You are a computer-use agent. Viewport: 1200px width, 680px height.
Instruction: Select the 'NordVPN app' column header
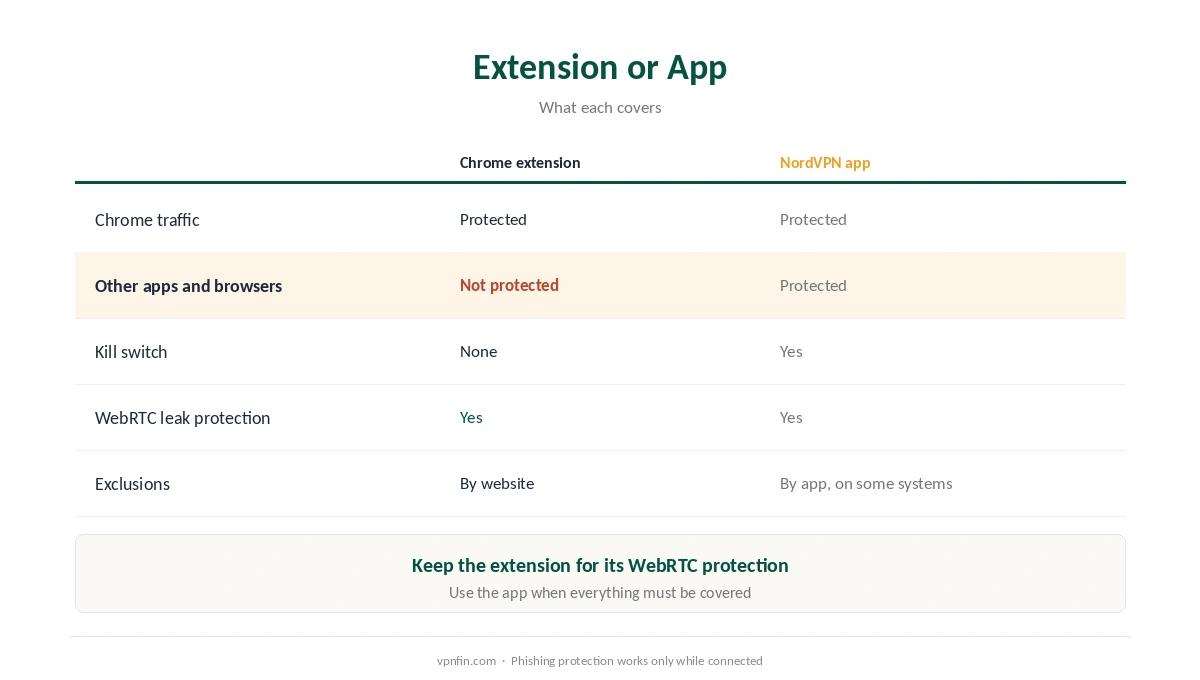coord(825,163)
